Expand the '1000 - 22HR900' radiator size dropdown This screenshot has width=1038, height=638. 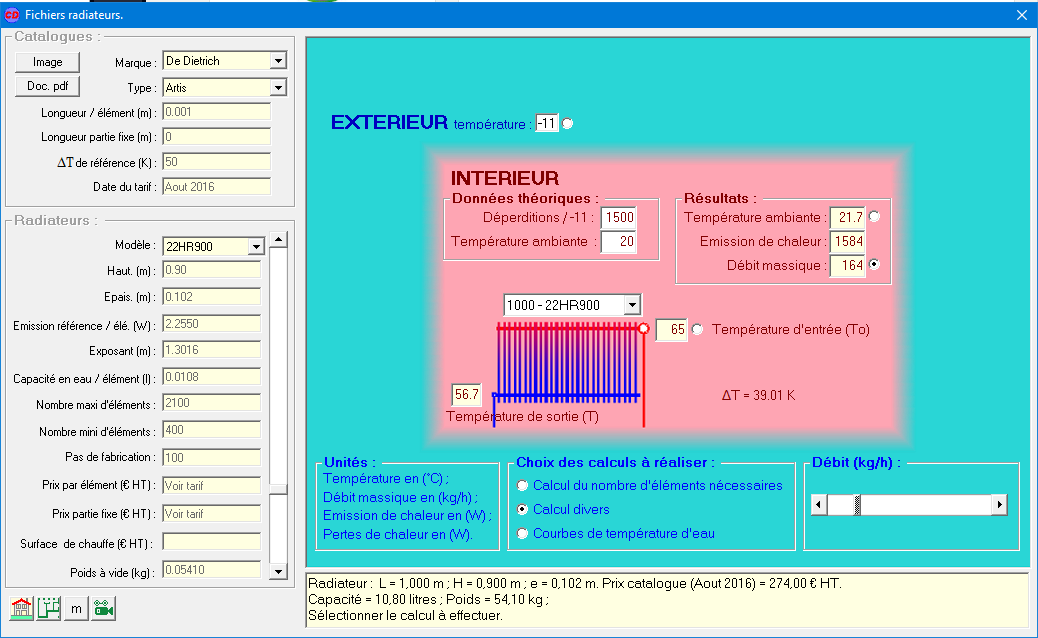tap(631, 305)
